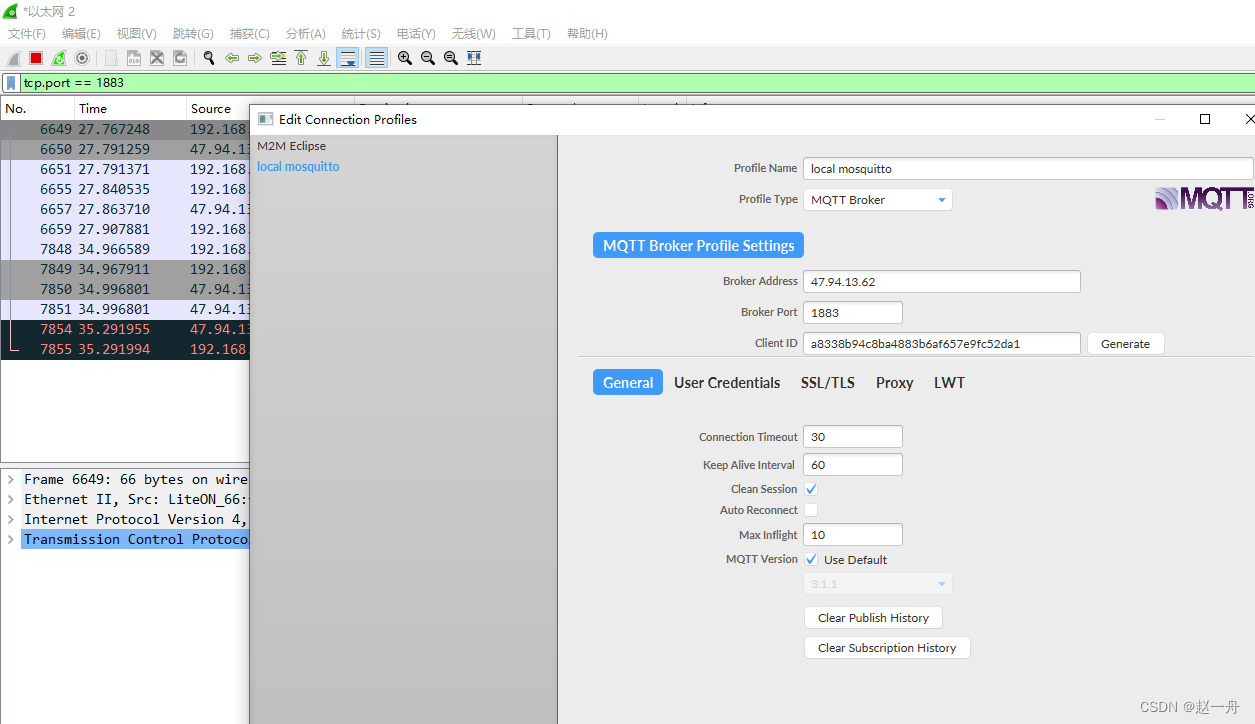Image resolution: width=1255 pixels, height=724 pixels.
Task: Zoom in the packet text
Action: (404, 58)
